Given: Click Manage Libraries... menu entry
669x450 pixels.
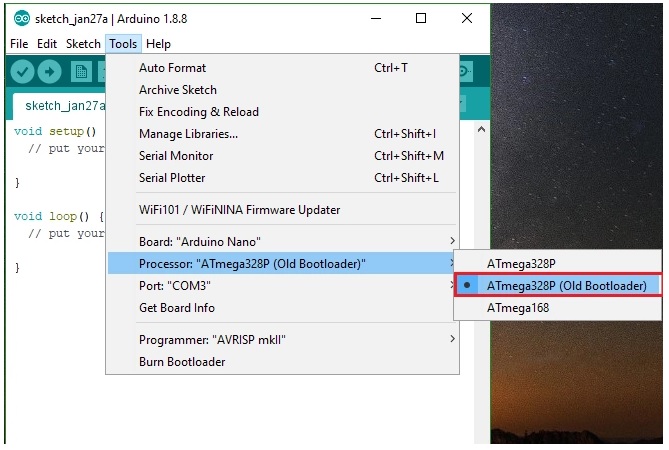Looking at the screenshot, I should pyautogui.click(x=188, y=134).
